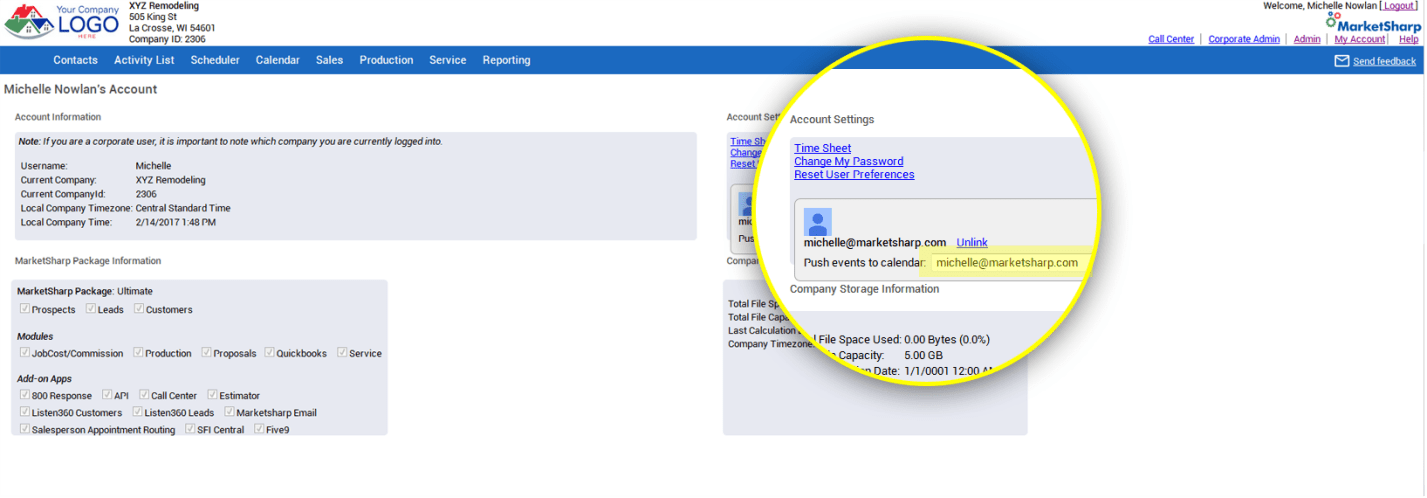
Task: Click the 5.00 GB capacity value
Action: [923, 355]
